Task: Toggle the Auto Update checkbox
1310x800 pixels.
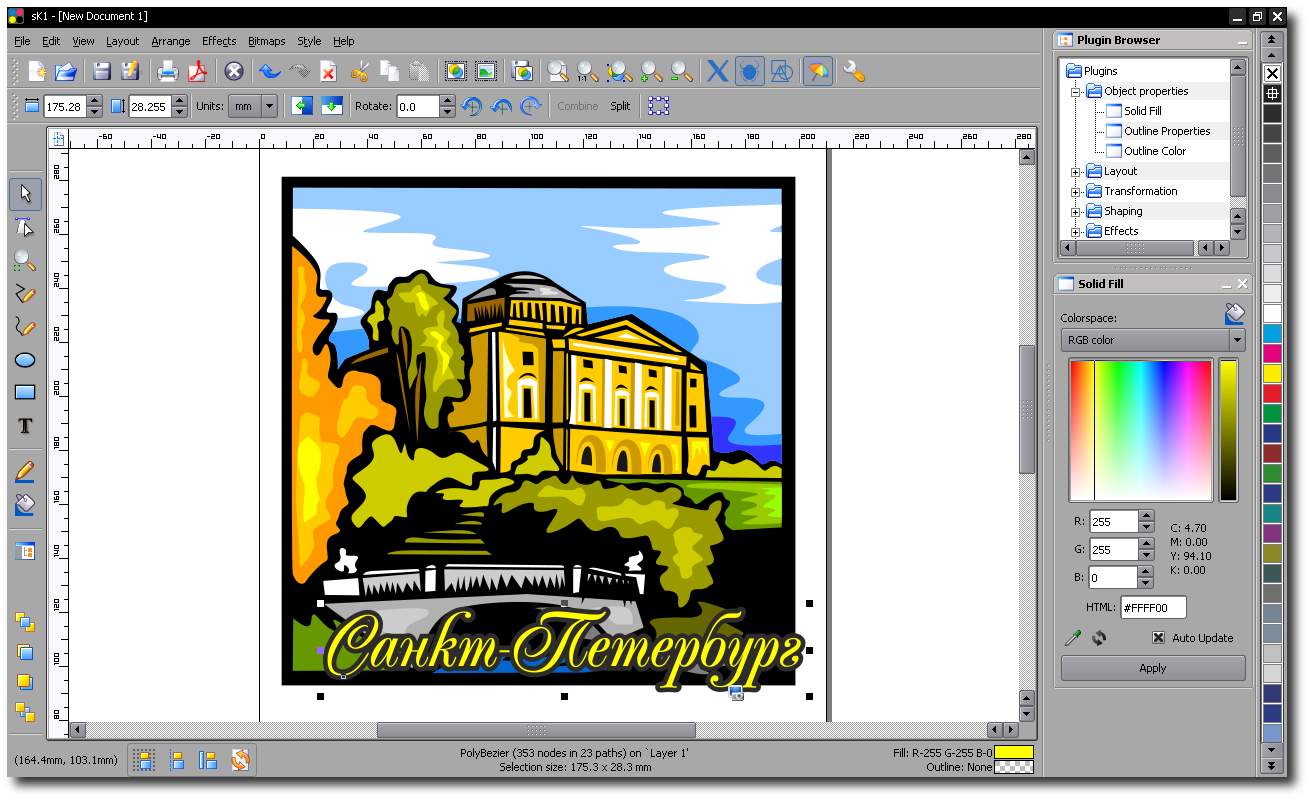Action: (x=1158, y=638)
